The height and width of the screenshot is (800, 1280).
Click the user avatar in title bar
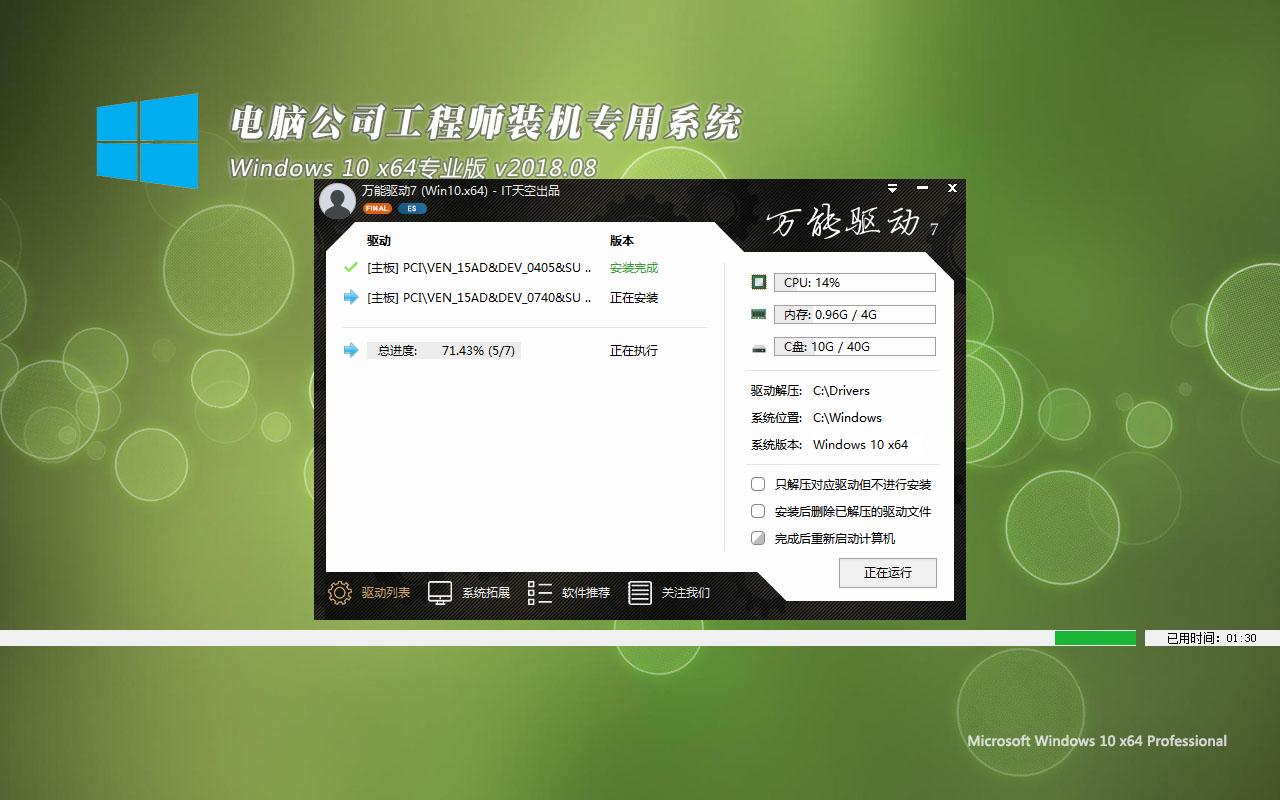(x=337, y=200)
